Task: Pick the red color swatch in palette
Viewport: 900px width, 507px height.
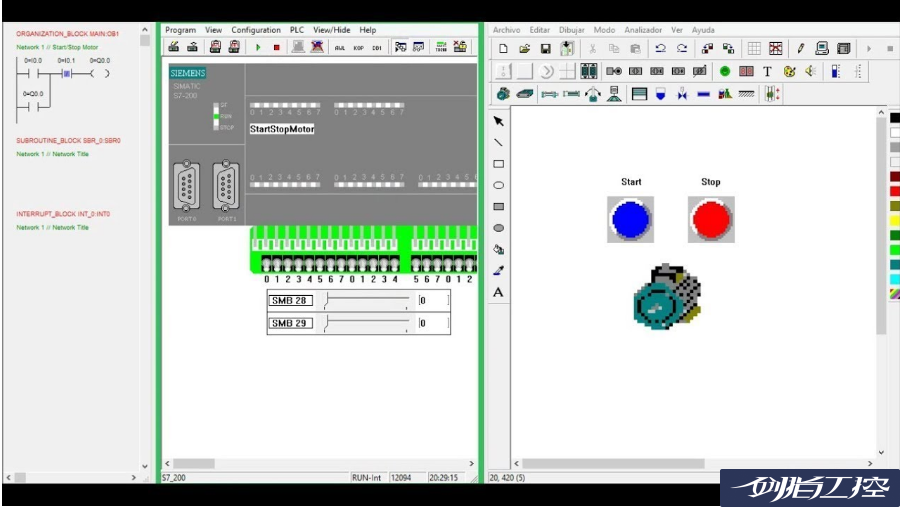Action: [x=894, y=190]
